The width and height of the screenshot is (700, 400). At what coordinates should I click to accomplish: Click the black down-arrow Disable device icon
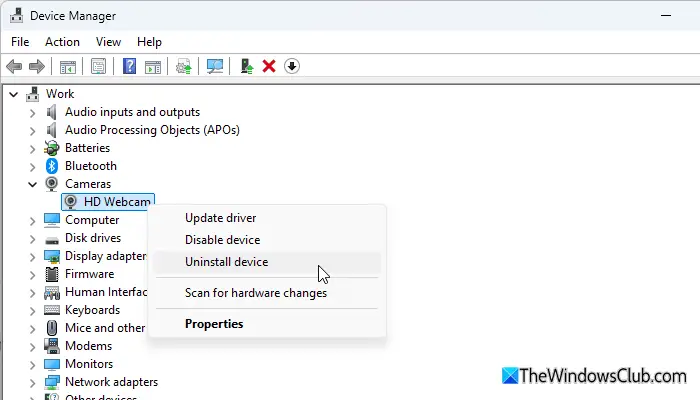[291, 67]
